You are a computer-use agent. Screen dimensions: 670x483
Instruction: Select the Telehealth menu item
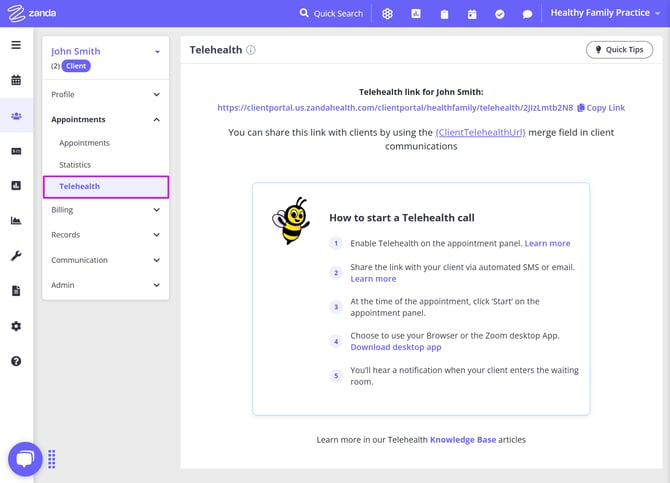[80, 186]
